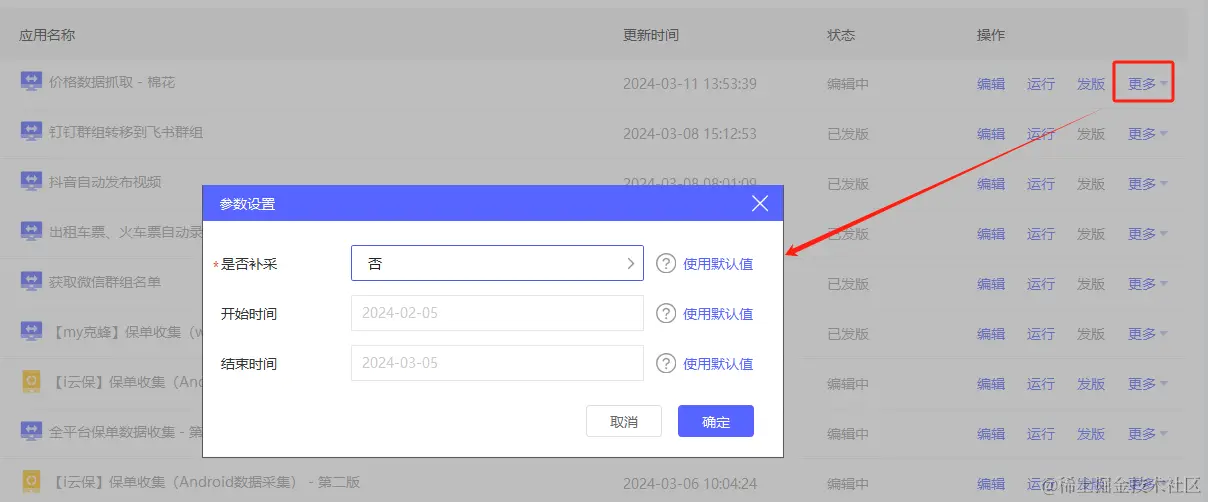This screenshot has width=1208, height=502.
Task: Click 已发版 status of 钉钉群组转移到飞书群组
Action: [848, 134]
